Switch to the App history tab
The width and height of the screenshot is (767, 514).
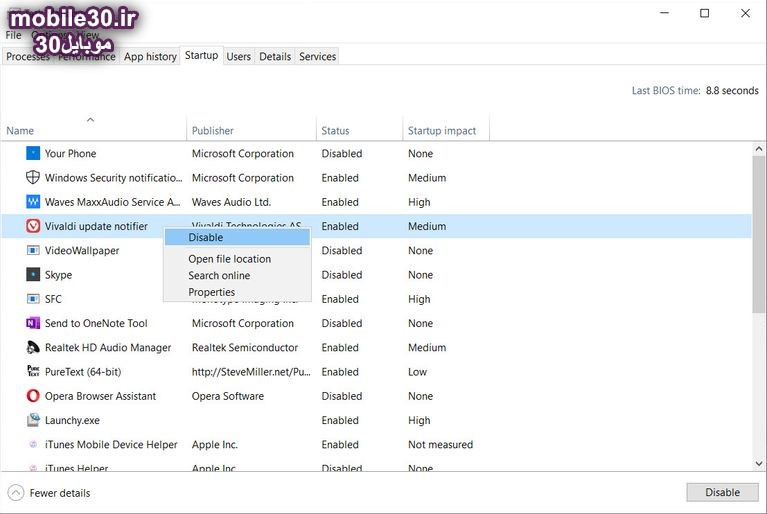(150, 57)
